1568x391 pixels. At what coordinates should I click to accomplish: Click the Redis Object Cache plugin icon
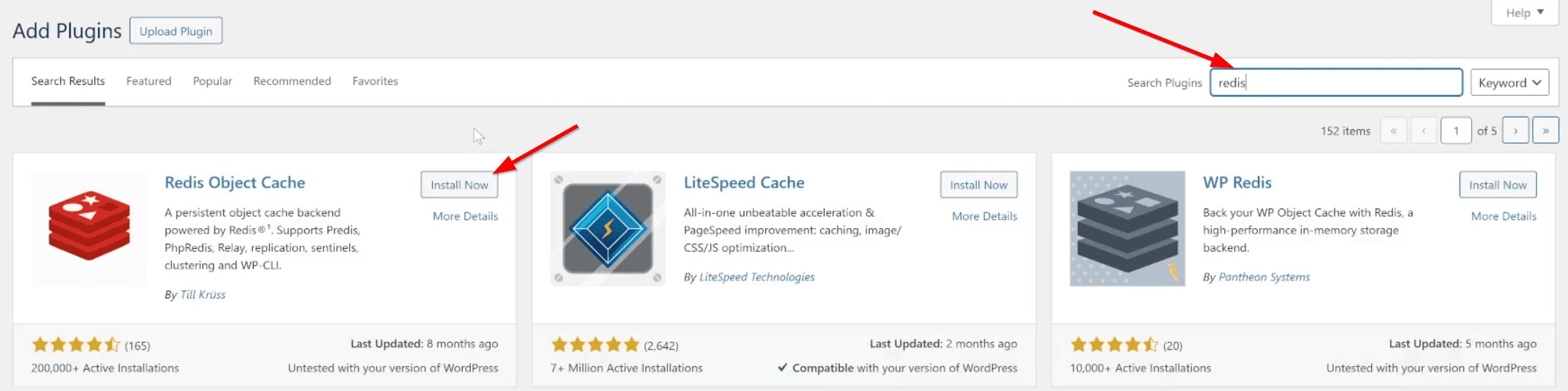(x=89, y=228)
